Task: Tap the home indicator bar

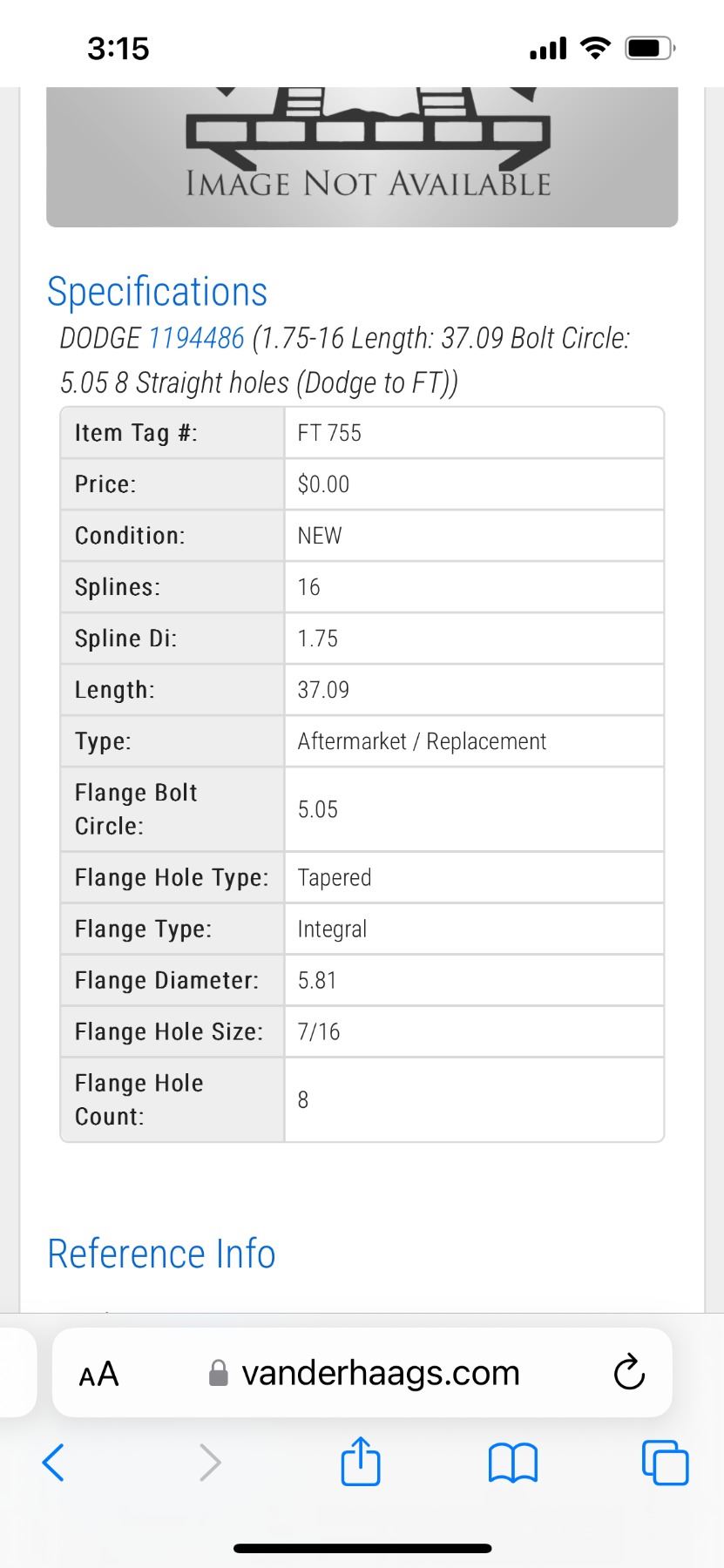Action: coord(362,1548)
